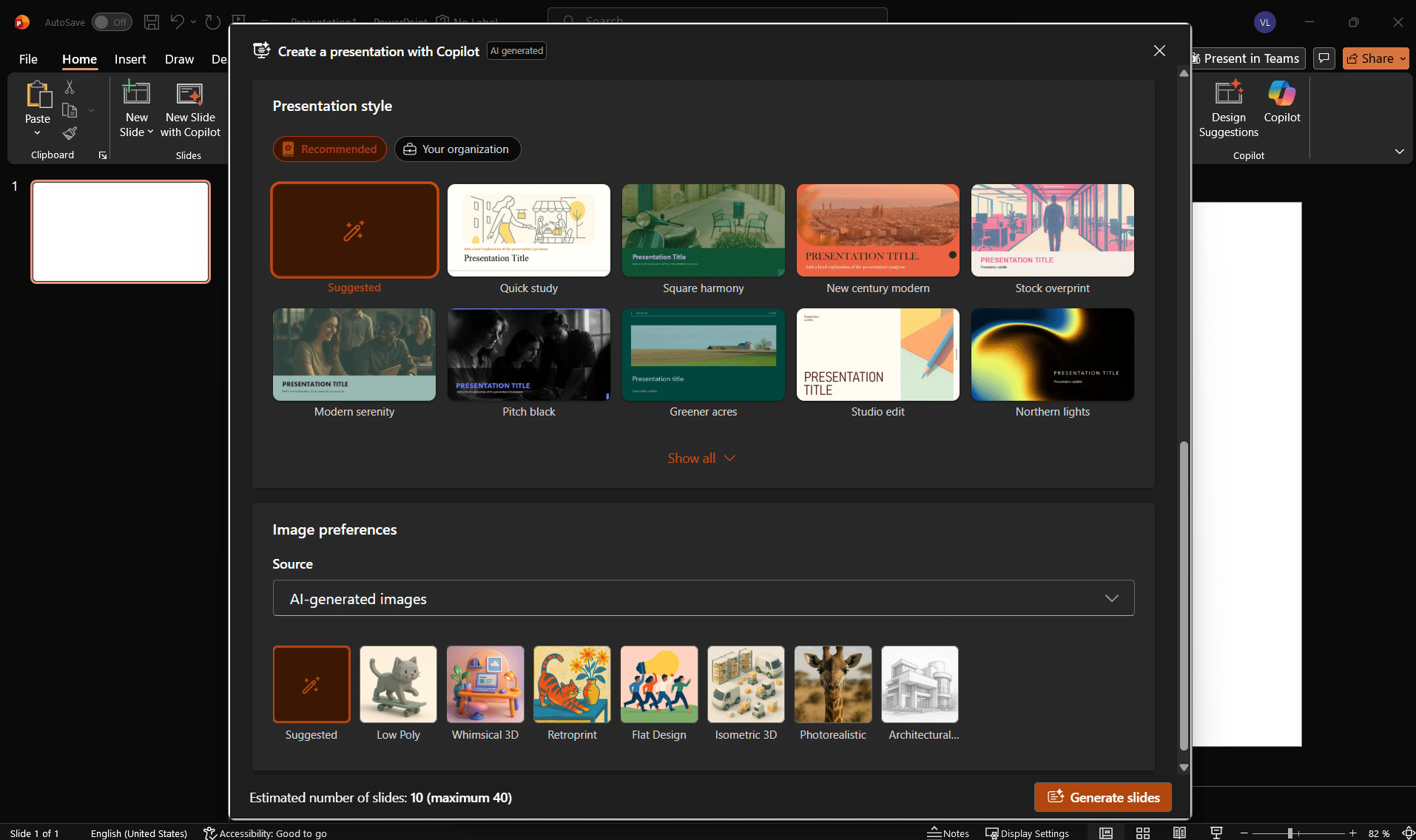Click New Slide with Copilot
Viewport: 1416px width, 840px height.
(190, 109)
